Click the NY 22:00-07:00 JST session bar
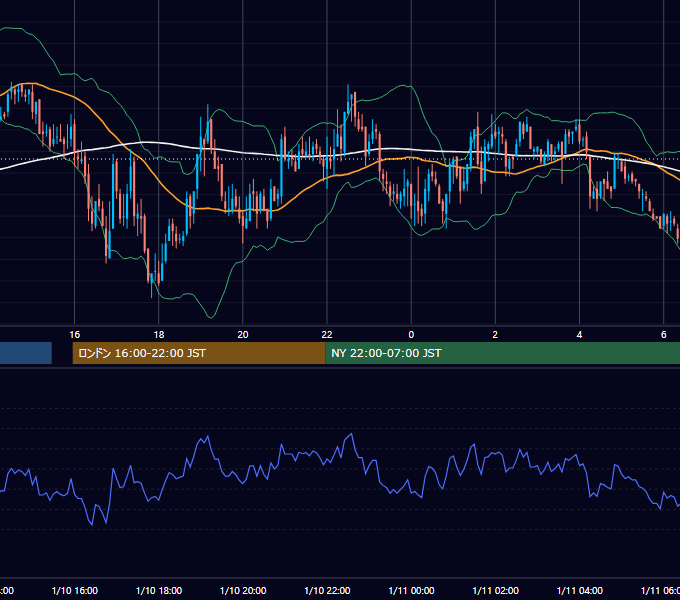 coord(502,353)
